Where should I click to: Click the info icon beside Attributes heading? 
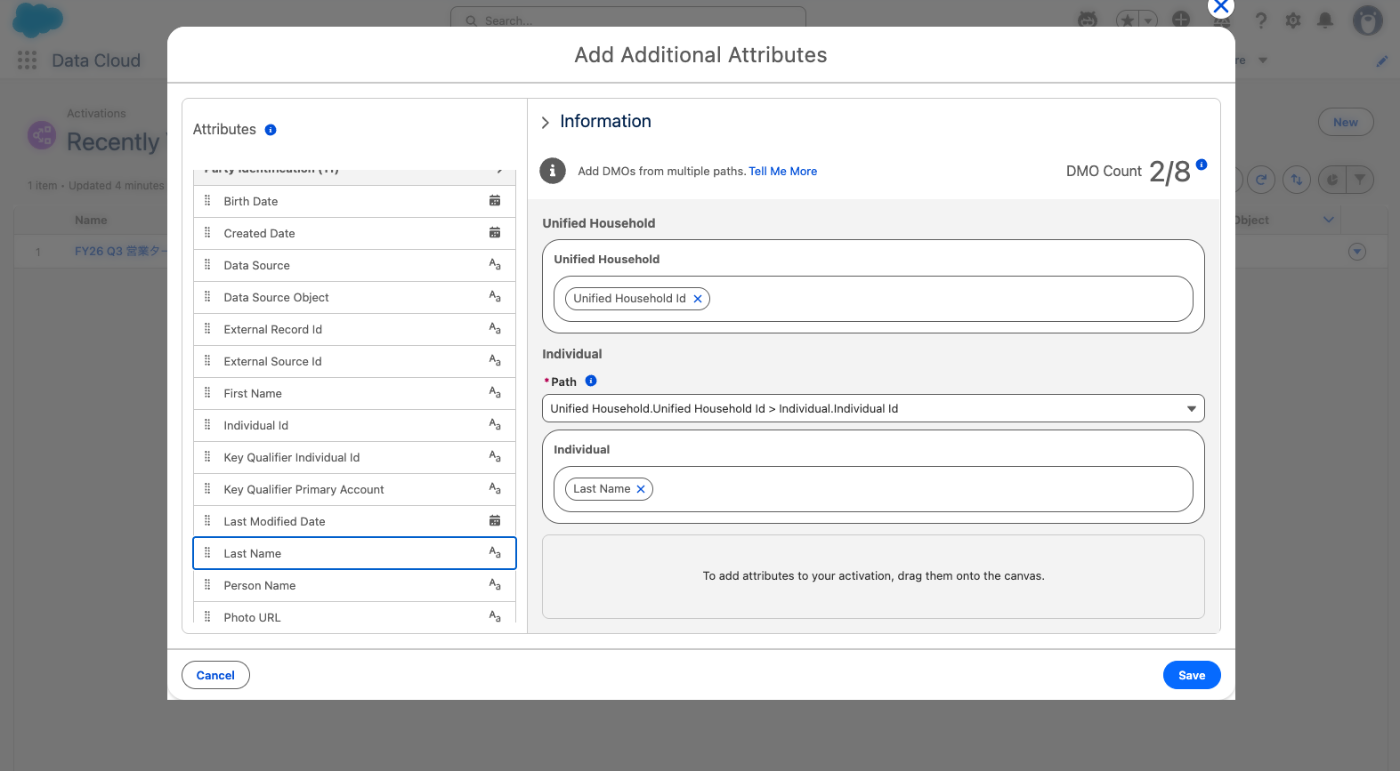(271, 130)
